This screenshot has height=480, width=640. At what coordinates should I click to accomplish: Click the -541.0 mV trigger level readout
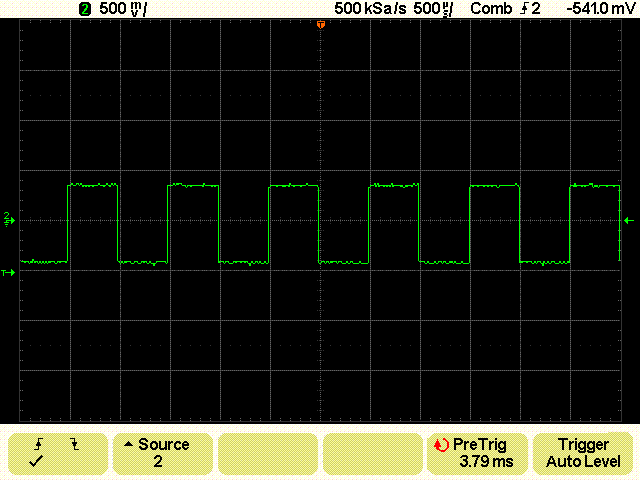click(601, 9)
